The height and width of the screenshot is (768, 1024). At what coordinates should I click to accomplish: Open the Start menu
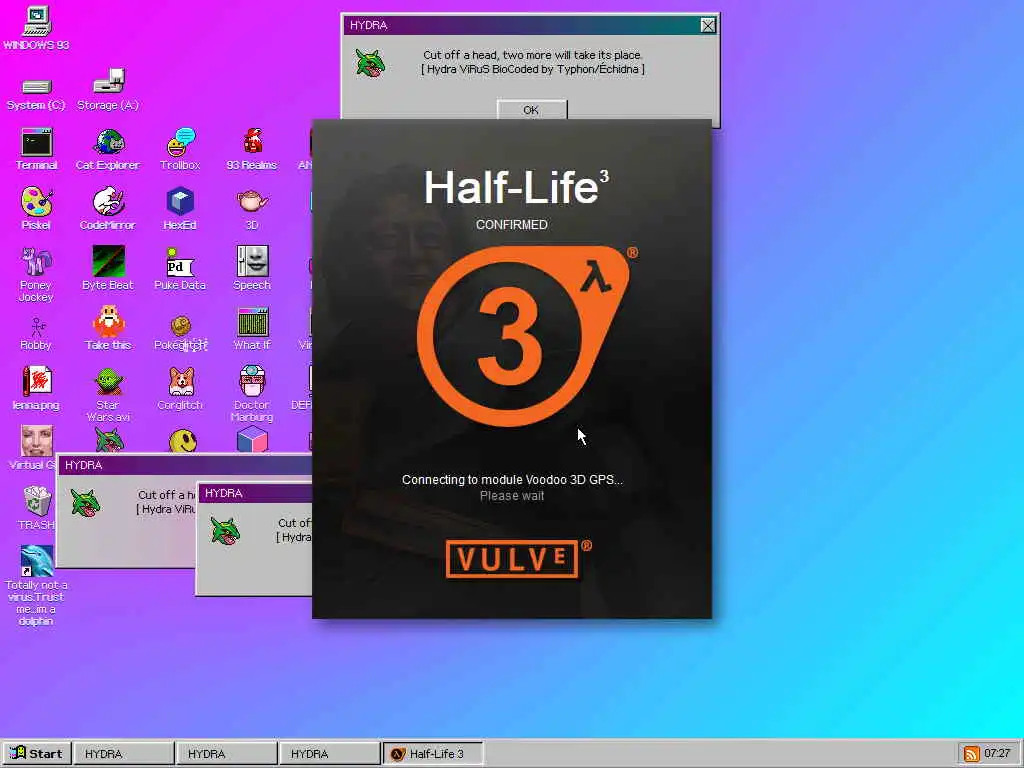(37, 754)
